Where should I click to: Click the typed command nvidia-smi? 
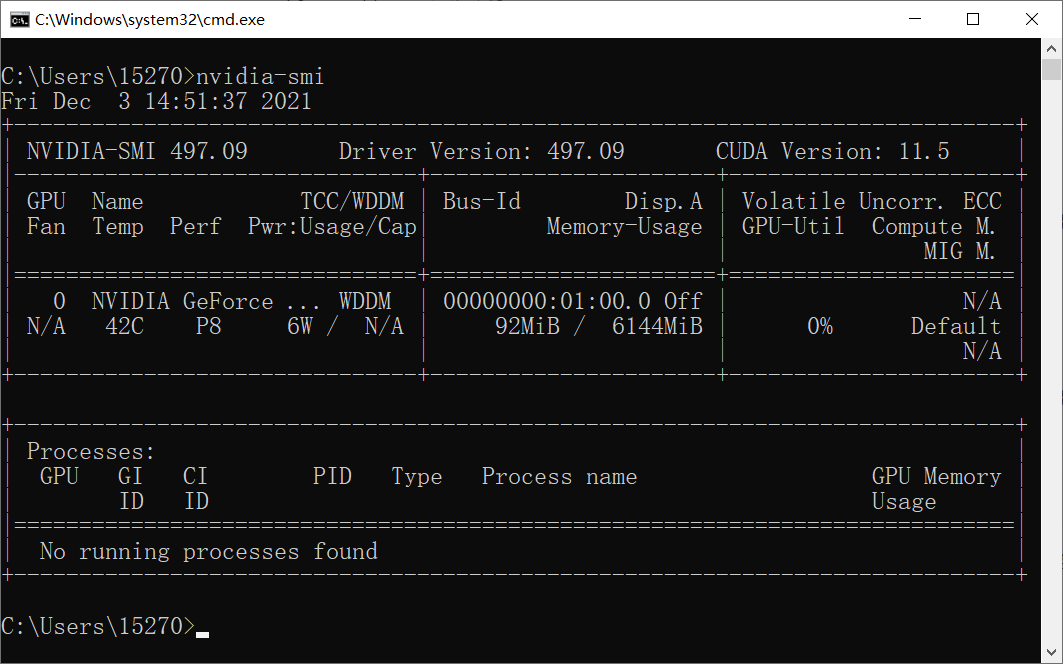260,76
